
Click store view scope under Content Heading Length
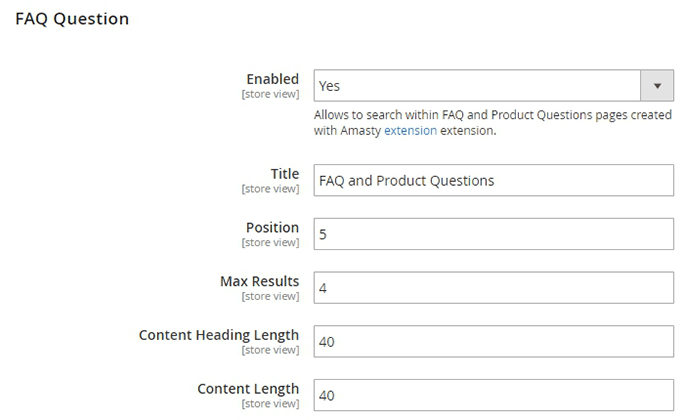point(270,351)
